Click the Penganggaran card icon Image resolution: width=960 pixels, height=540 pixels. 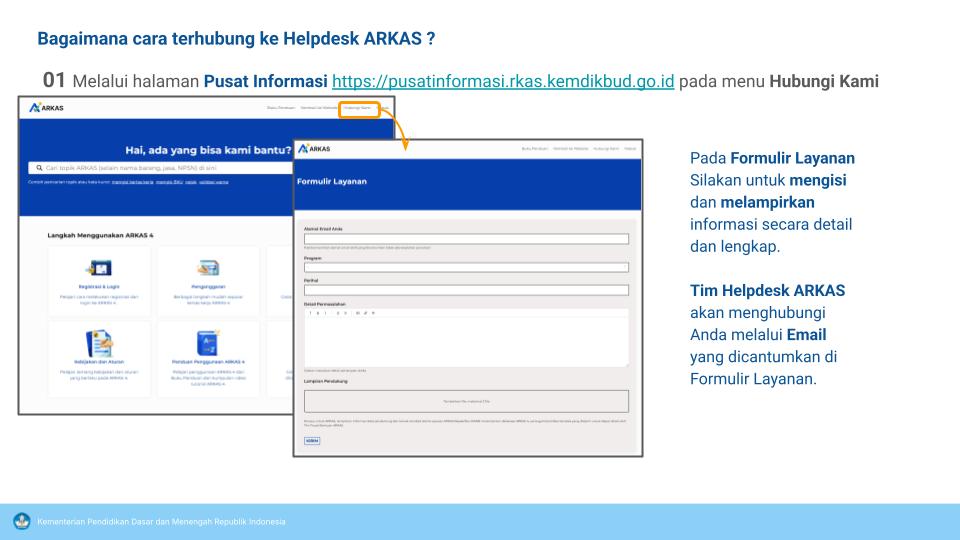tap(208, 268)
